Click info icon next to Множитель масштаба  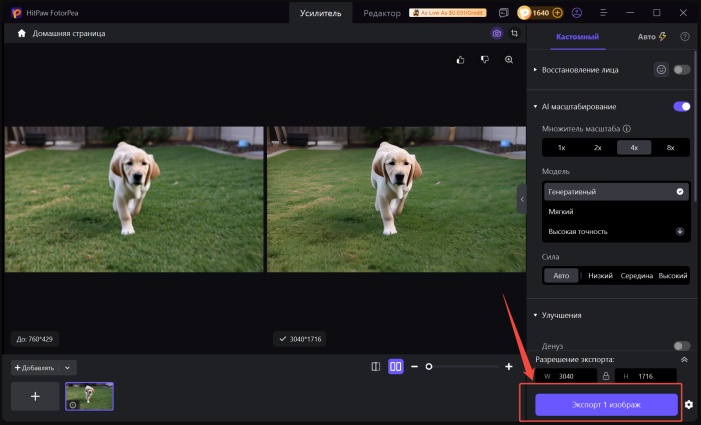point(627,129)
